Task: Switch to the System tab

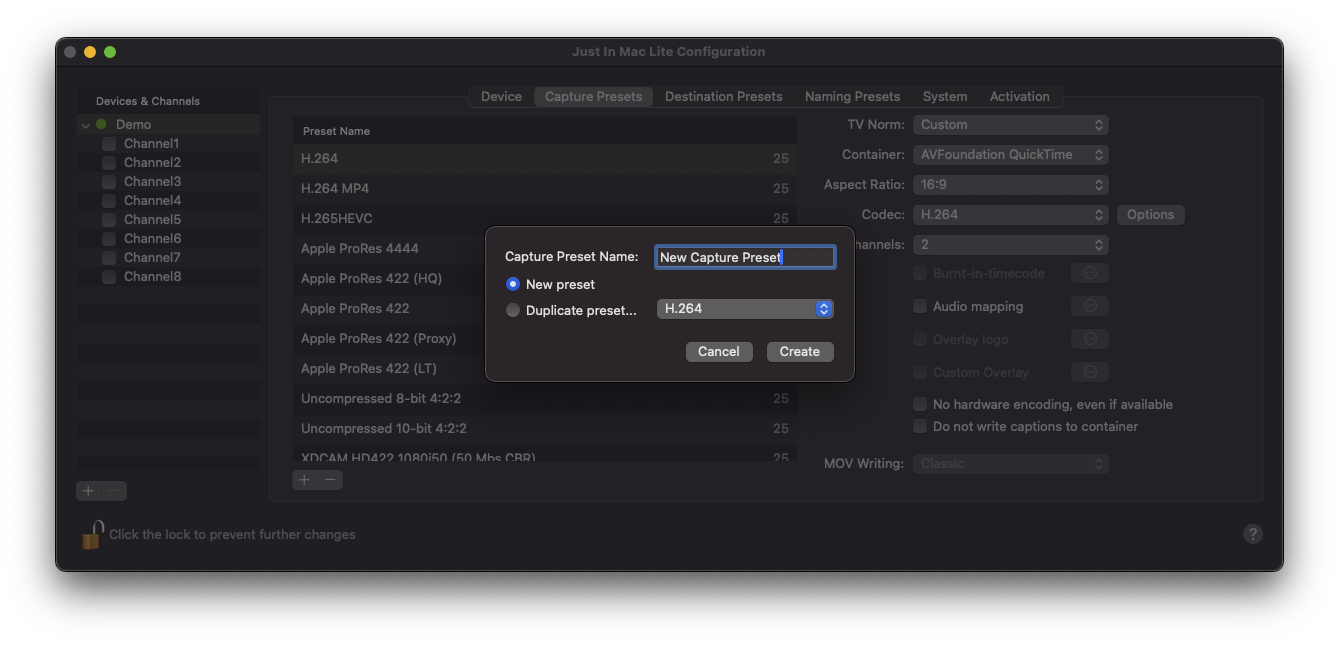Action: tap(945, 97)
